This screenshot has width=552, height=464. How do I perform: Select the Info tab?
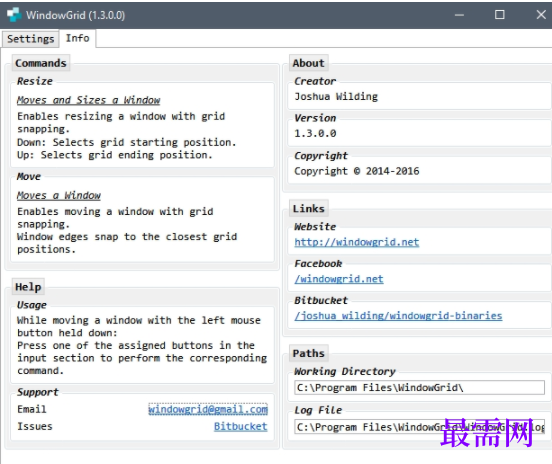(x=77, y=38)
